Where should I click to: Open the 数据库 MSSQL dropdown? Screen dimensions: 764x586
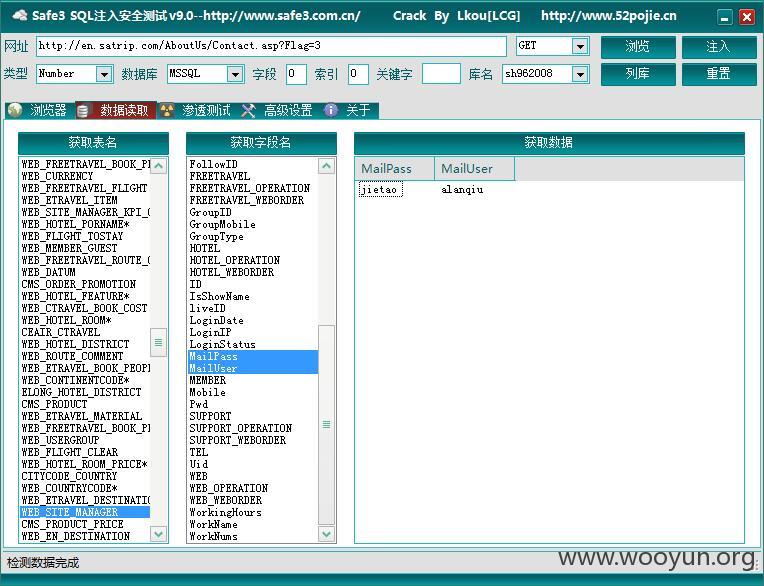[235, 75]
